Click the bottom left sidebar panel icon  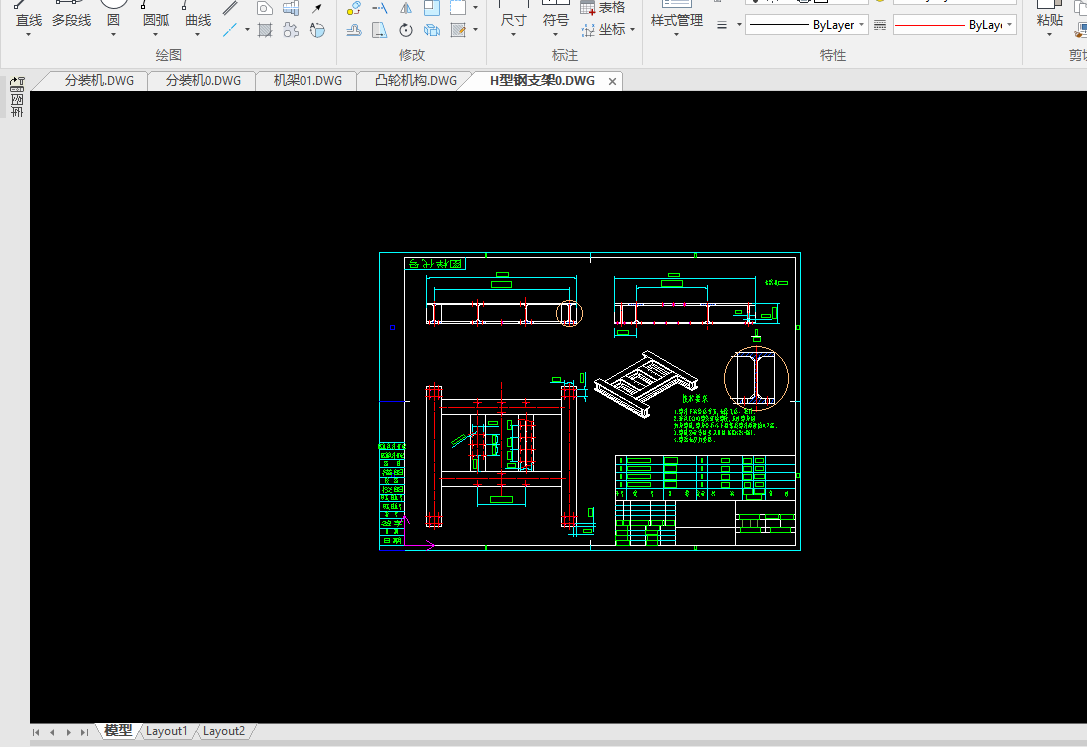click(x=17, y=112)
